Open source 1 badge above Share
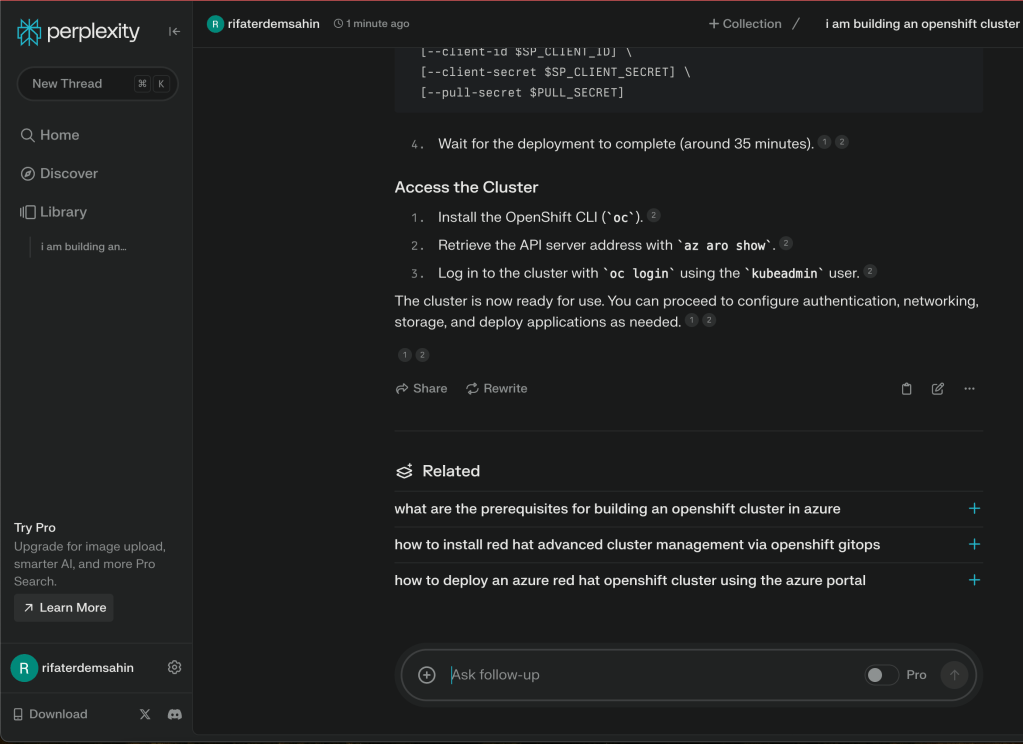This screenshot has width=1023, height=744. (x=405, y=355)
